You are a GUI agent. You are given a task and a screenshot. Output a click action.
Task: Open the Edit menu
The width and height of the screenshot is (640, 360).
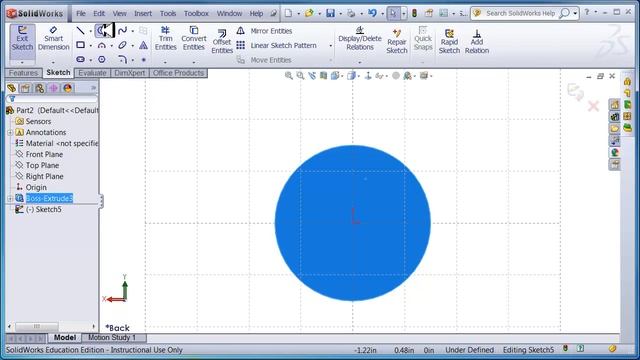pyautogui.click(x=99, y=13)
